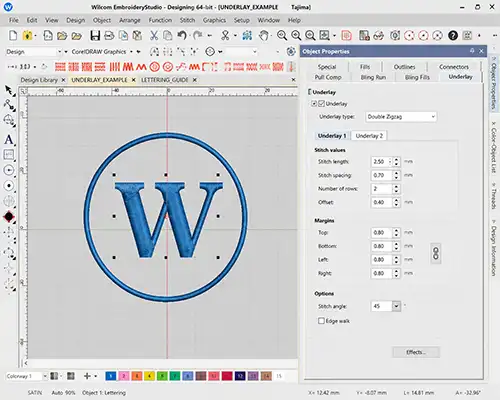Select the Lettering A tool
This screenshot has width=500, height=400.
[9, 139]
